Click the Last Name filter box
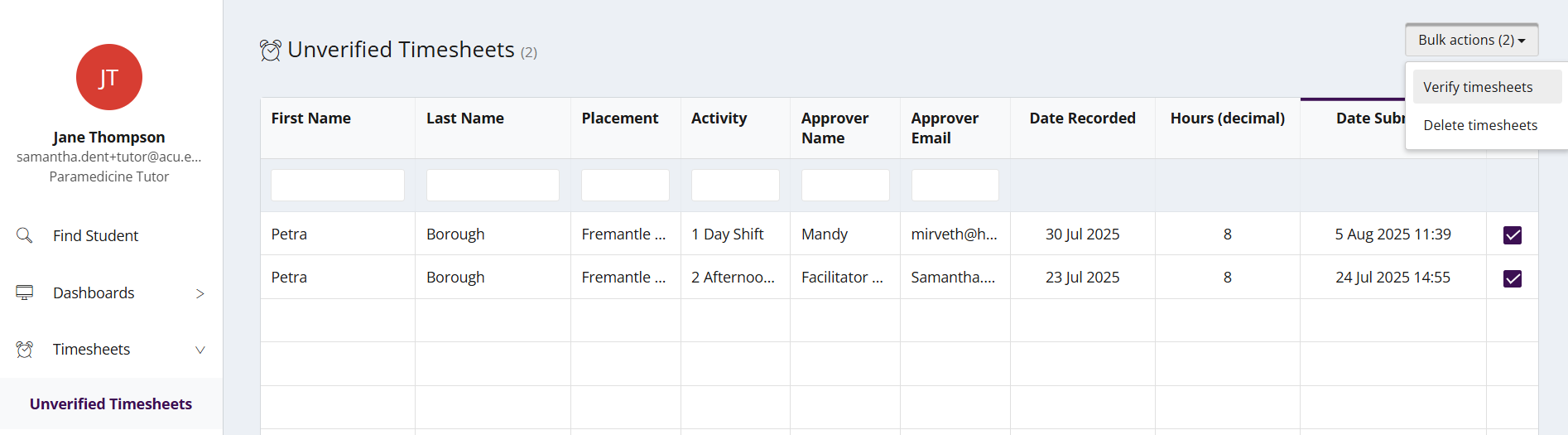Viewport: 1568px width, 435px height. 493,185
